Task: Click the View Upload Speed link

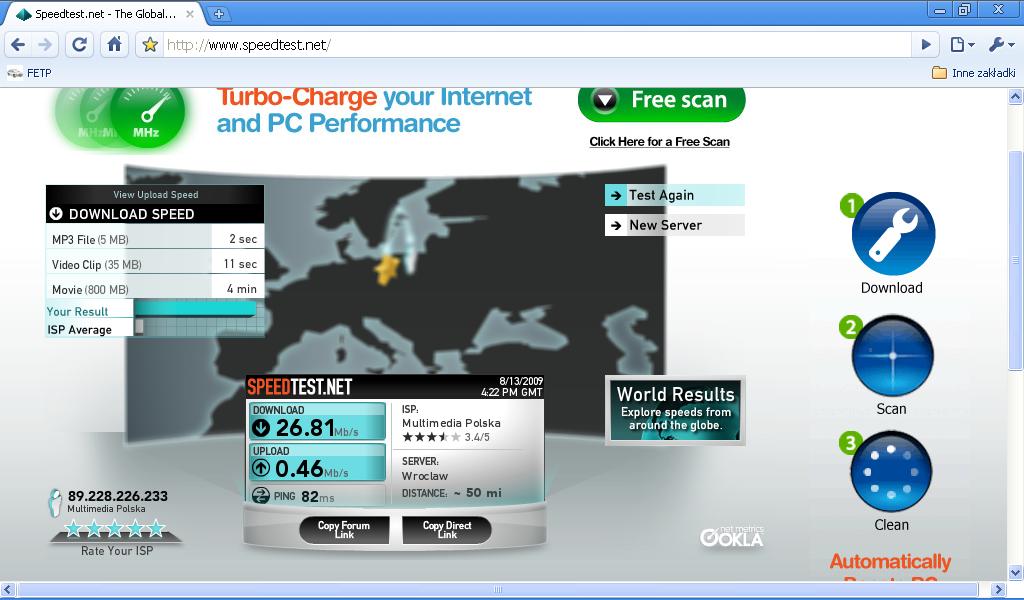Action: [155, 195]
